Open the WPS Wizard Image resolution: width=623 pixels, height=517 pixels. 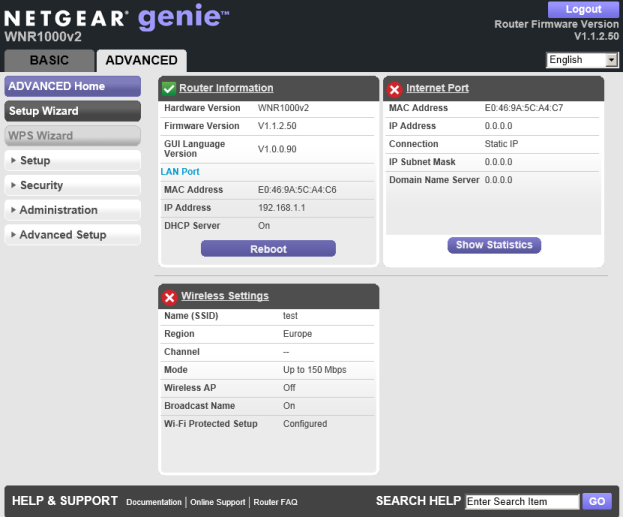tap(72, 136)
